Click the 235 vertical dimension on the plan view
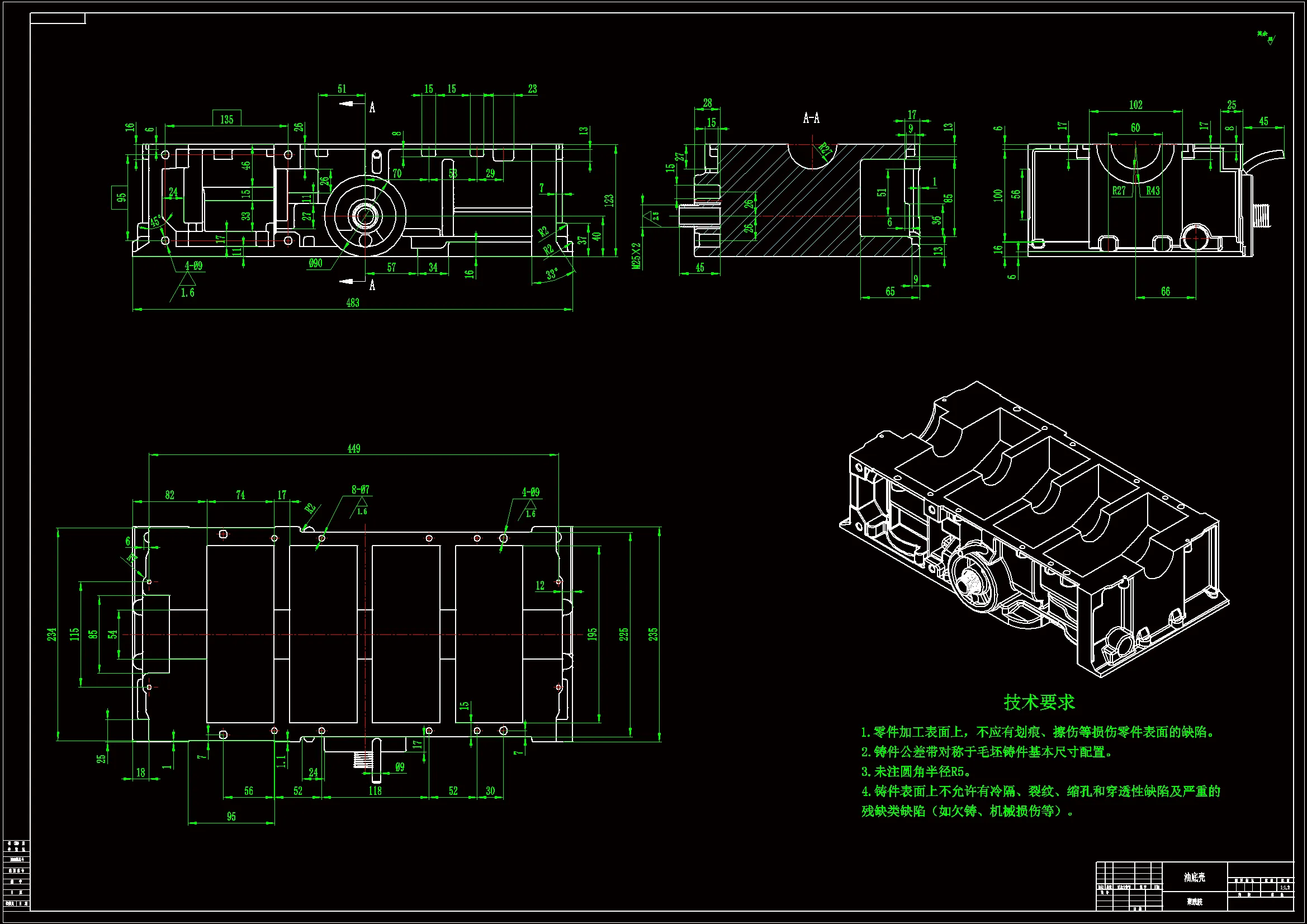Viewport: 1307px width, 924px height. (653, 634)
